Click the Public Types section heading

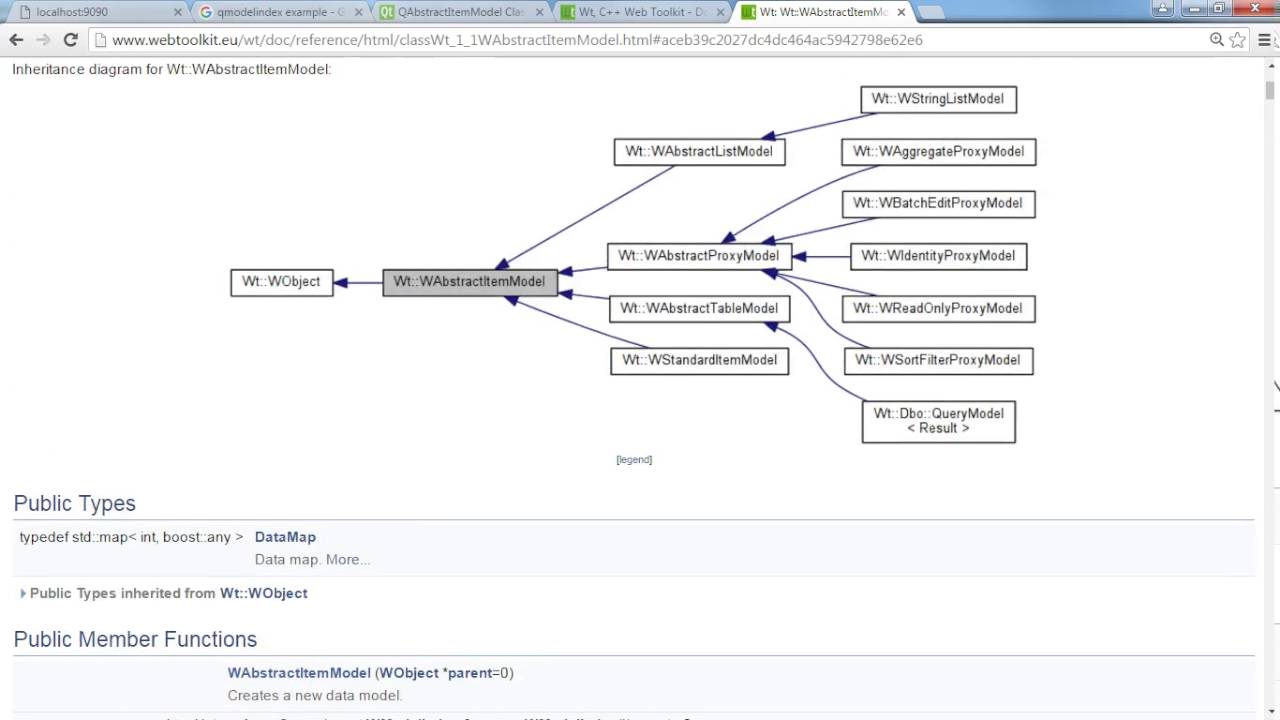[75, 504]
